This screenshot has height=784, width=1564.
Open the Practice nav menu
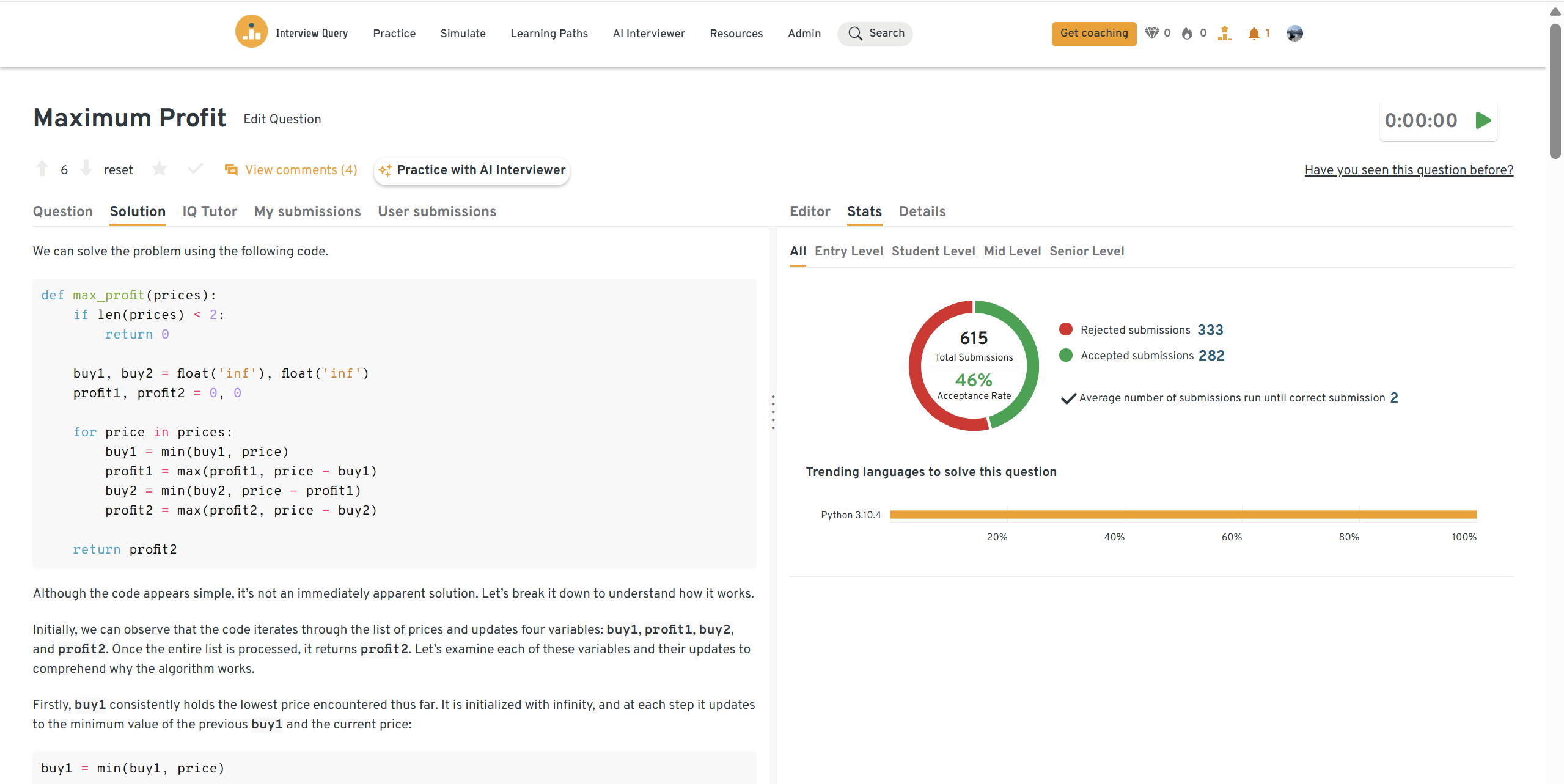click(394, 34)
